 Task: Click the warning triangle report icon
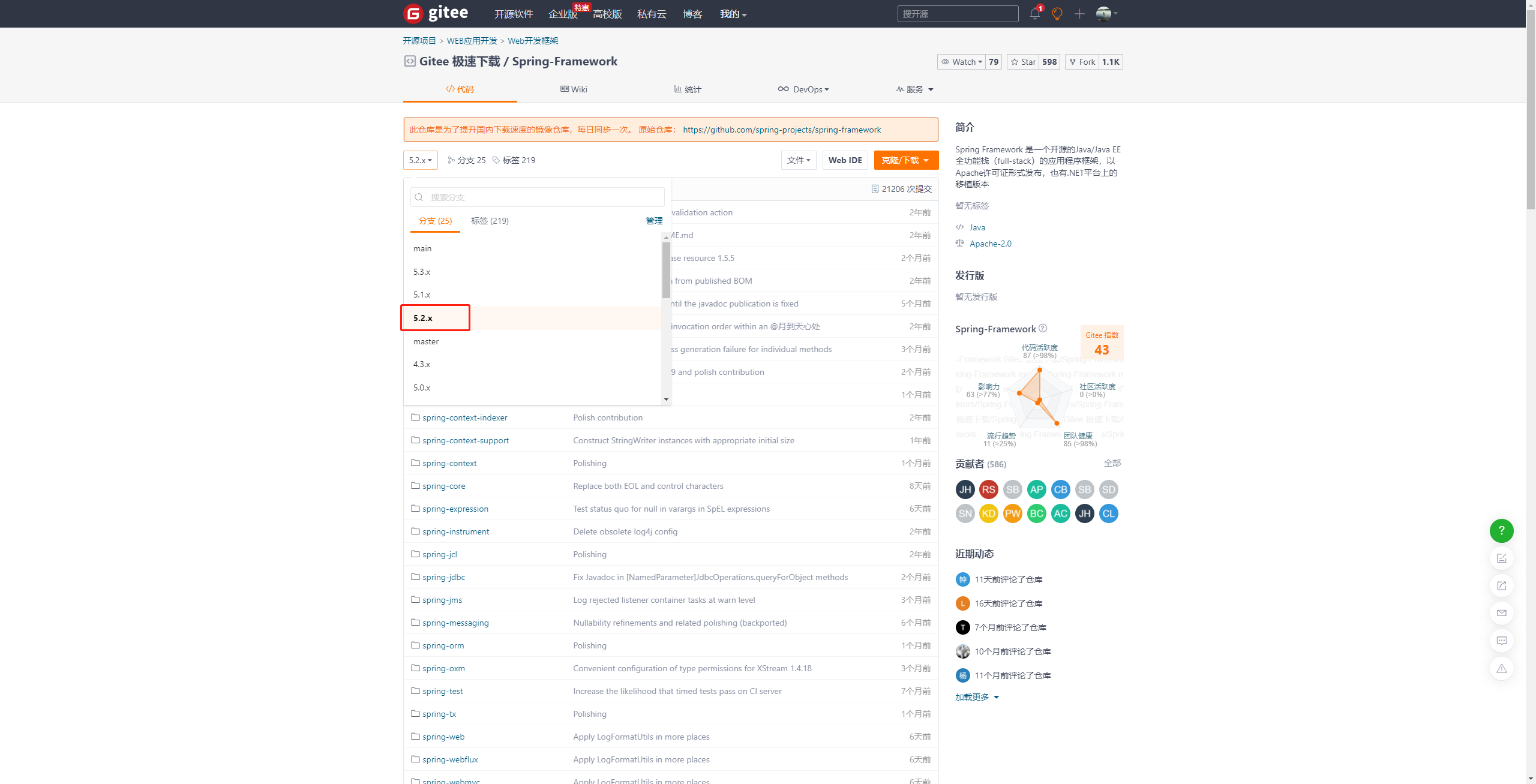pos(1501,668)
